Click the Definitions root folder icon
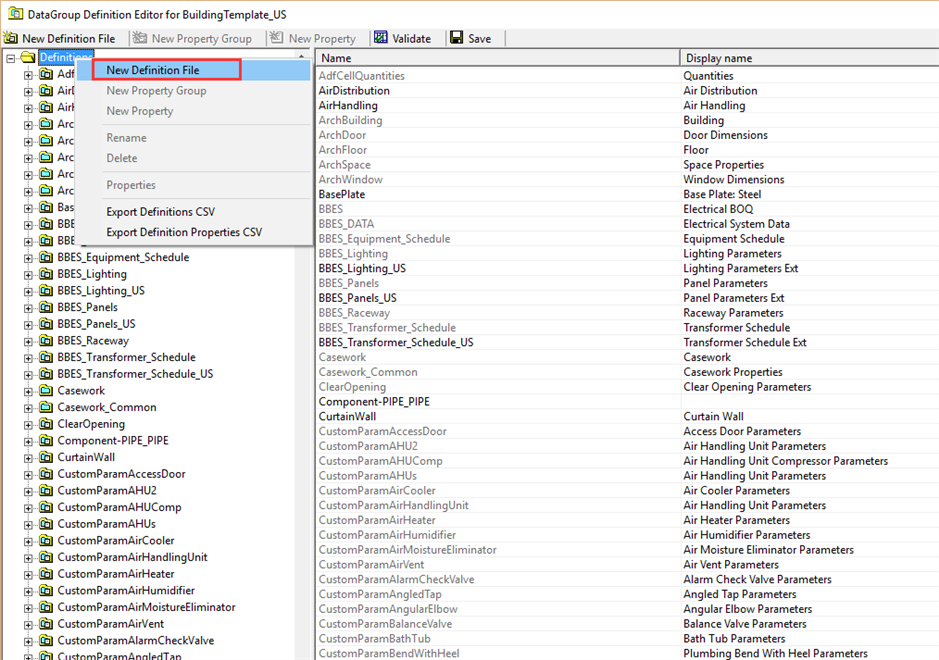Viewport: 939px width, 660px height. 28,57
